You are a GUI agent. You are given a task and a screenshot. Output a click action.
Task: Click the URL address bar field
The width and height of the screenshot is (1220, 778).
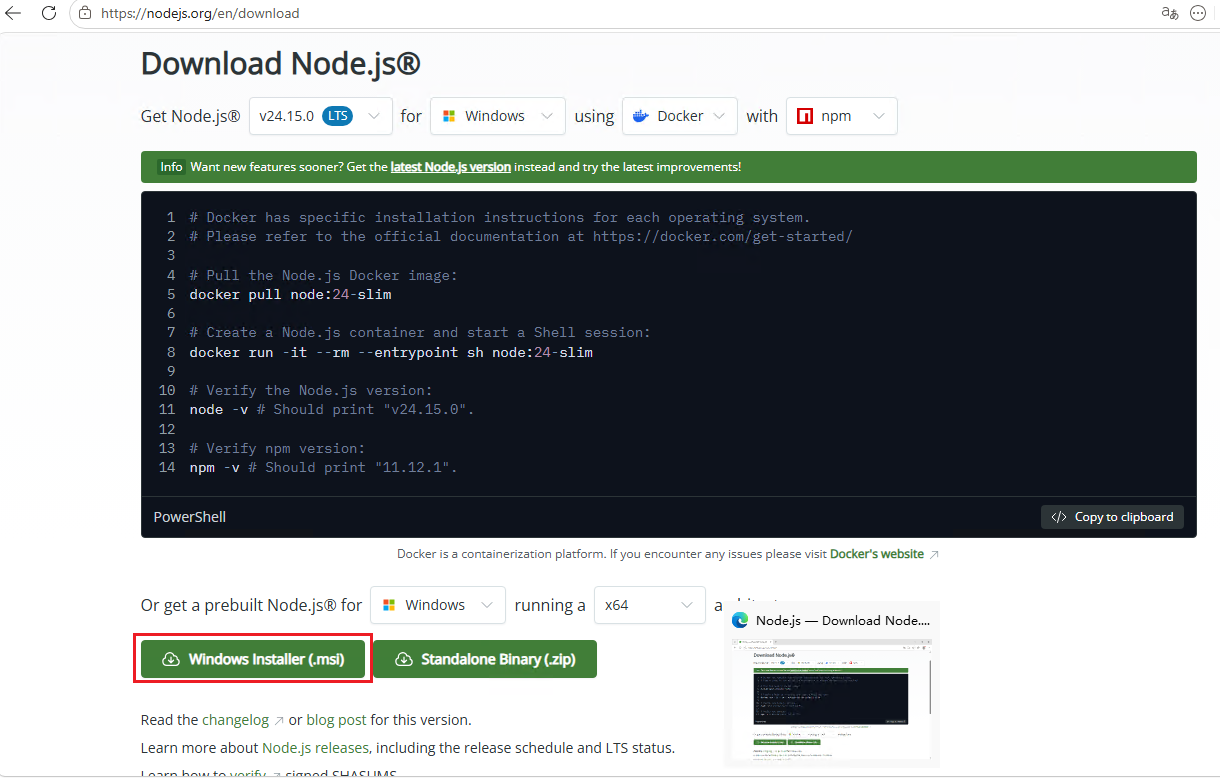(x=610, y=14)
